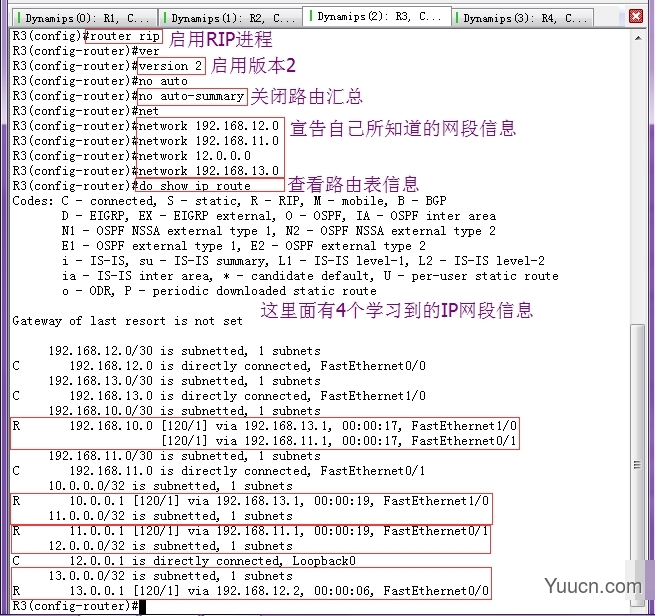Screen dimensions: 655x616
Task: Click 'Gateway of last resort is not set'
Action: (127, 321)
